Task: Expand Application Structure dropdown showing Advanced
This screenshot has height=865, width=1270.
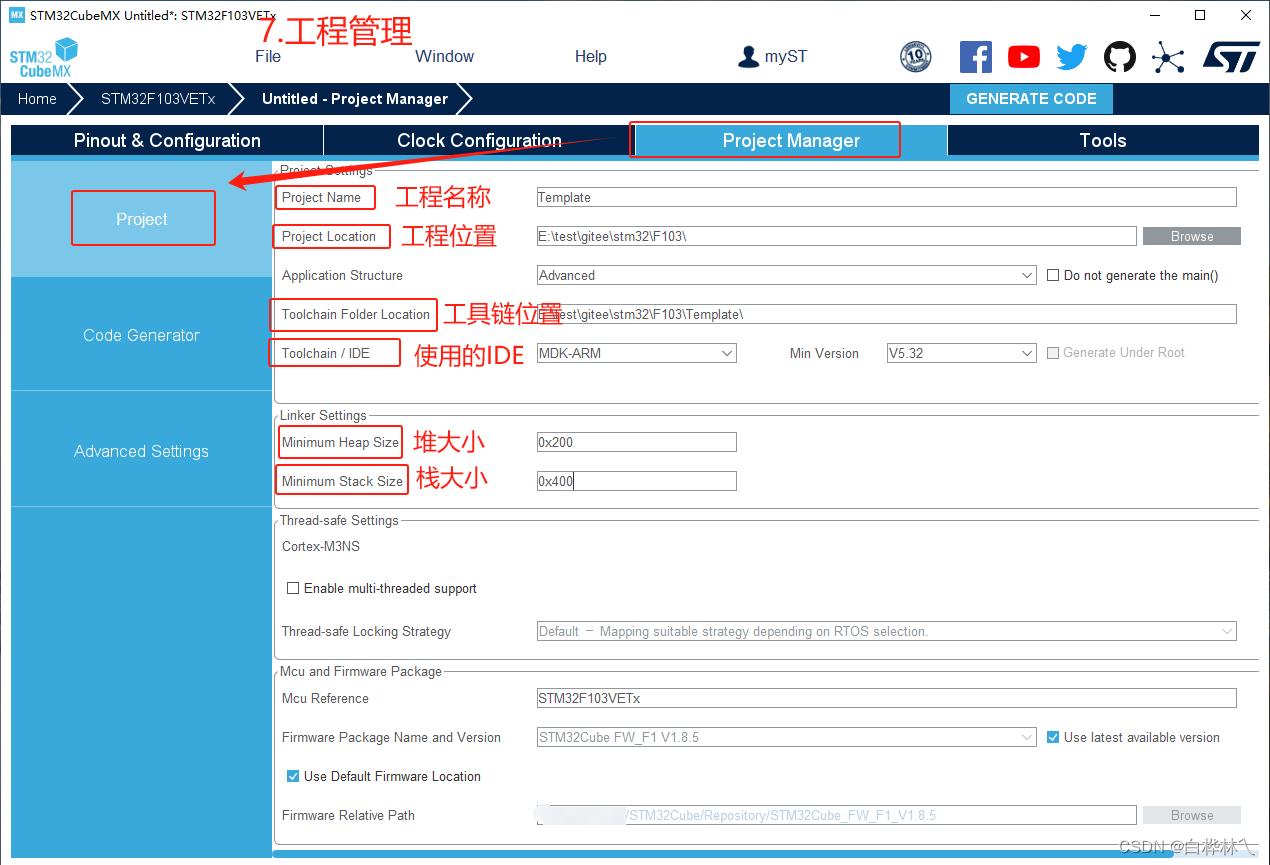Action: [x=787, y=275]
